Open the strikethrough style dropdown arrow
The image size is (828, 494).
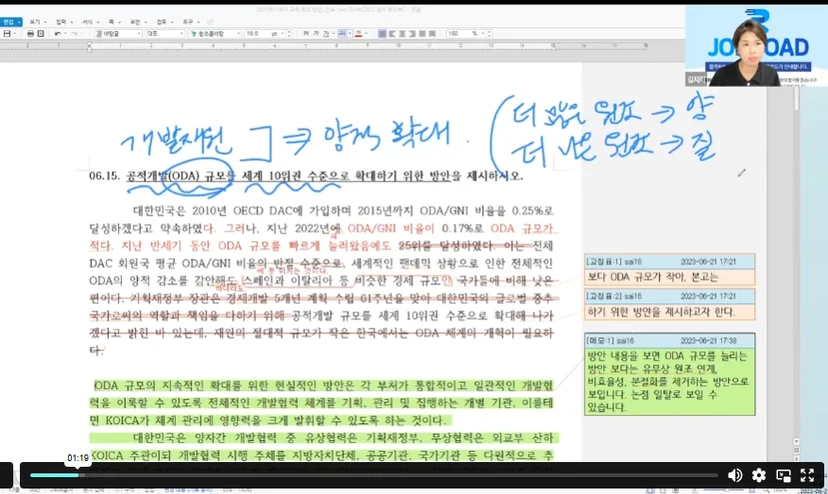pyautogui.click(x=350, y=33)
